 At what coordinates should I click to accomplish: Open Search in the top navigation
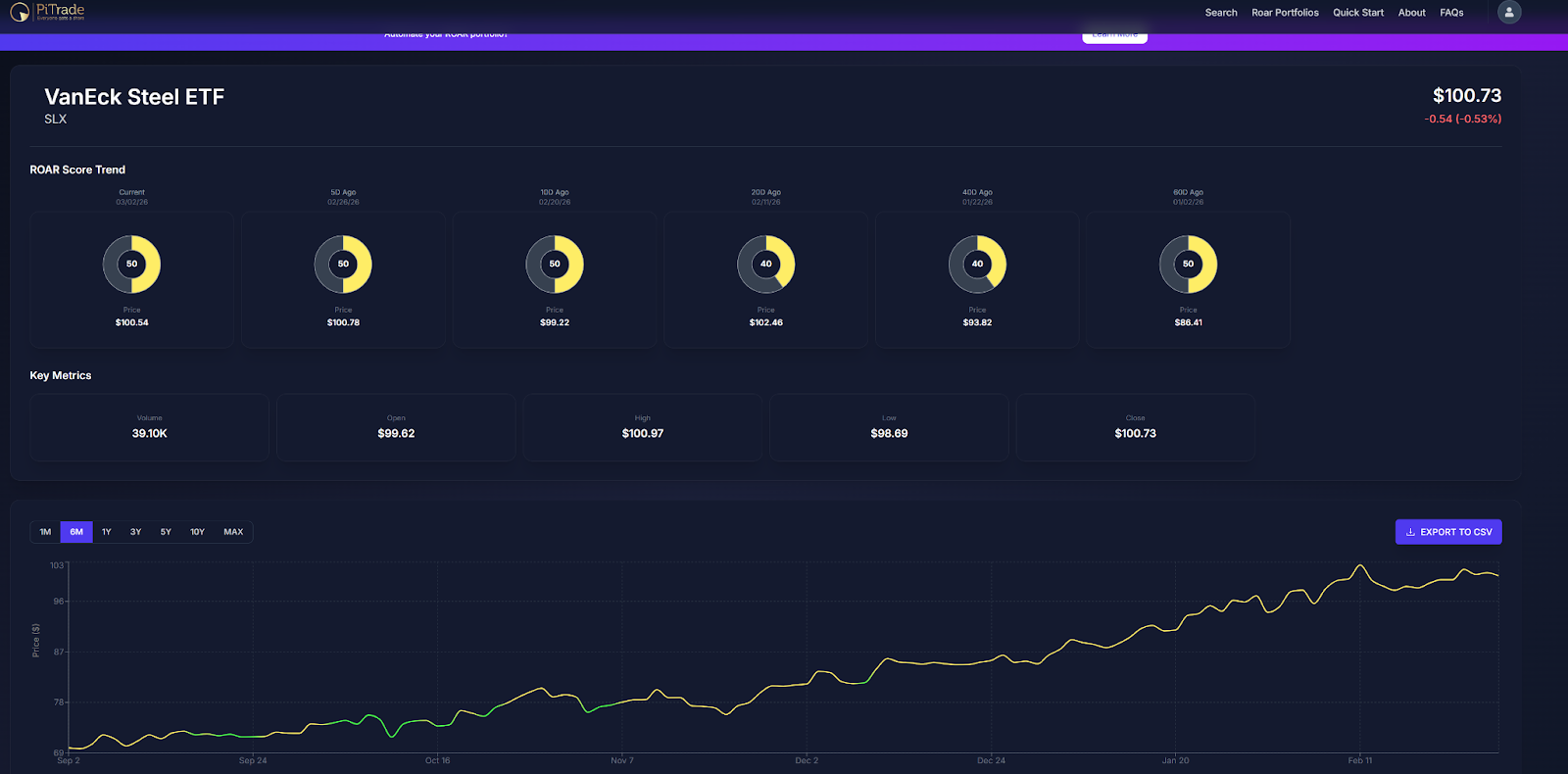(x=1221, y=13)
